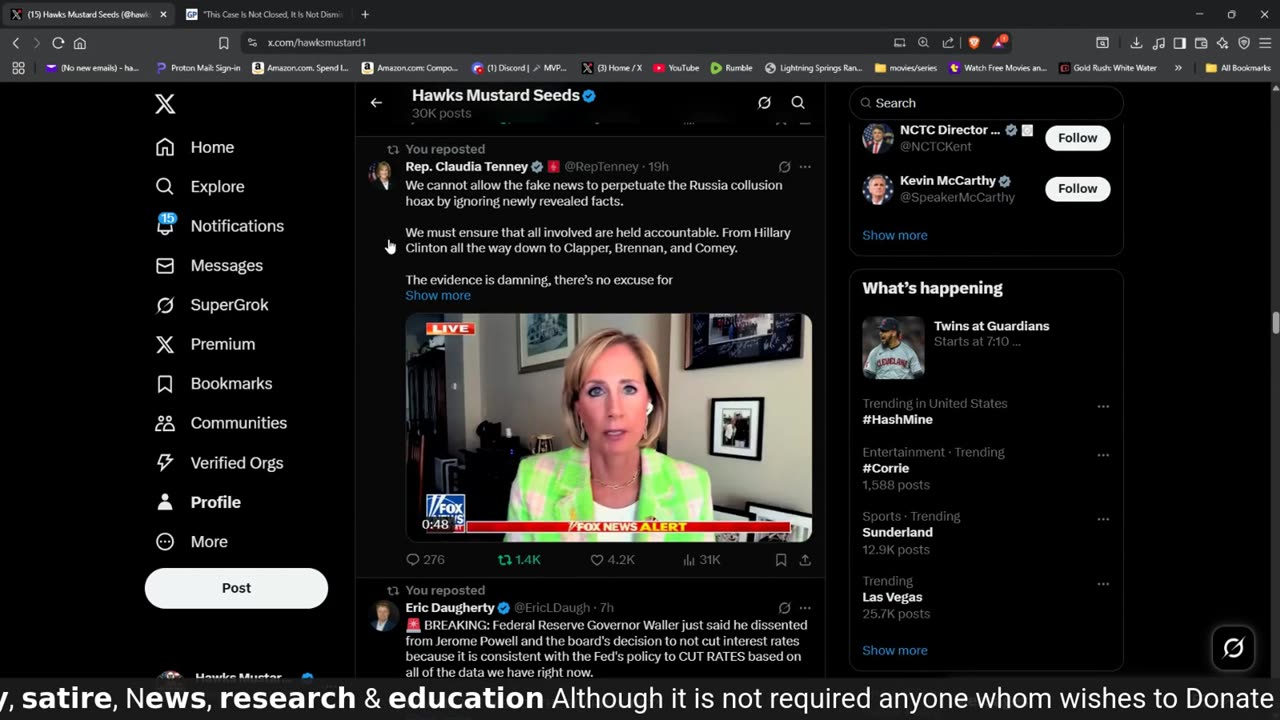Reload the current page
Image resolution: width=1280 pixels, height=720 pixels.
[58, 43]
